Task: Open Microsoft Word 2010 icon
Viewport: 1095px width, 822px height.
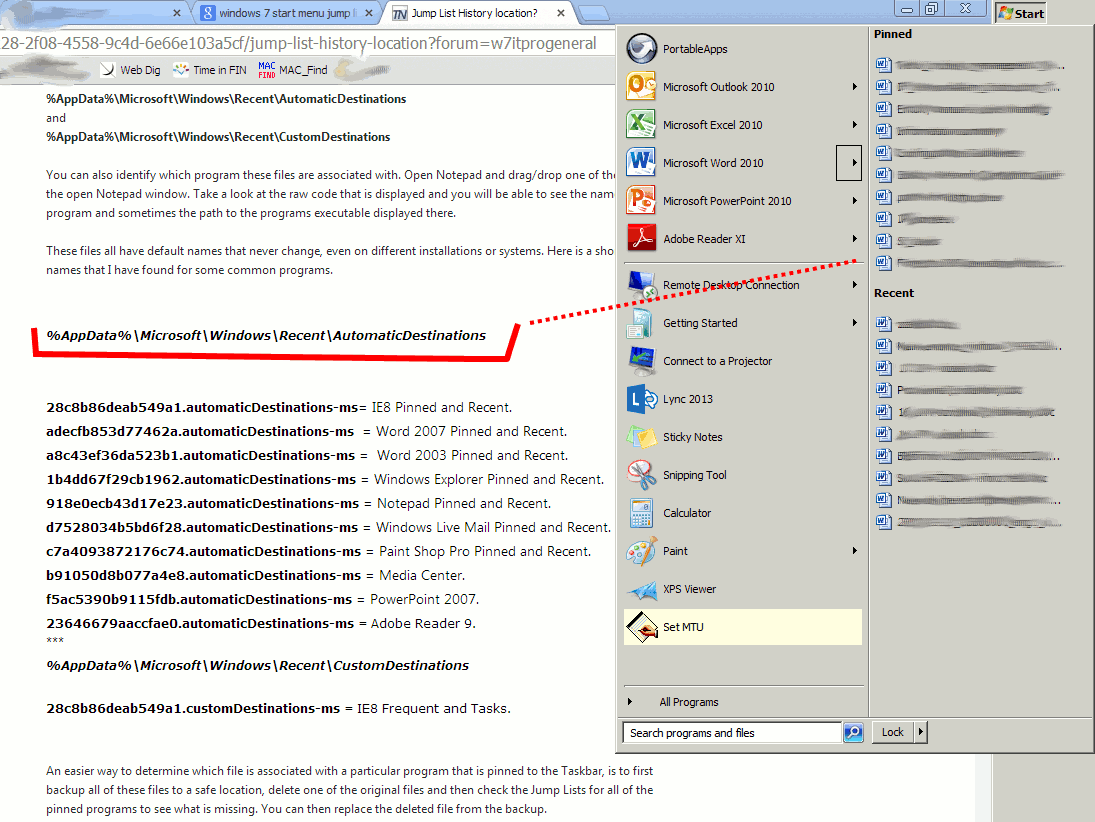Action: tap(641, 162)
